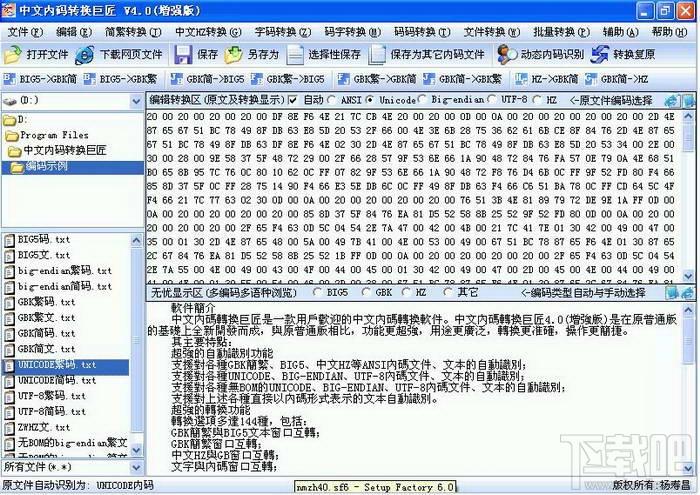The width and height of the screenshot is (700, 495).
Task: Open the 帮助(H) menu
Action: click(x=669, y=32)
